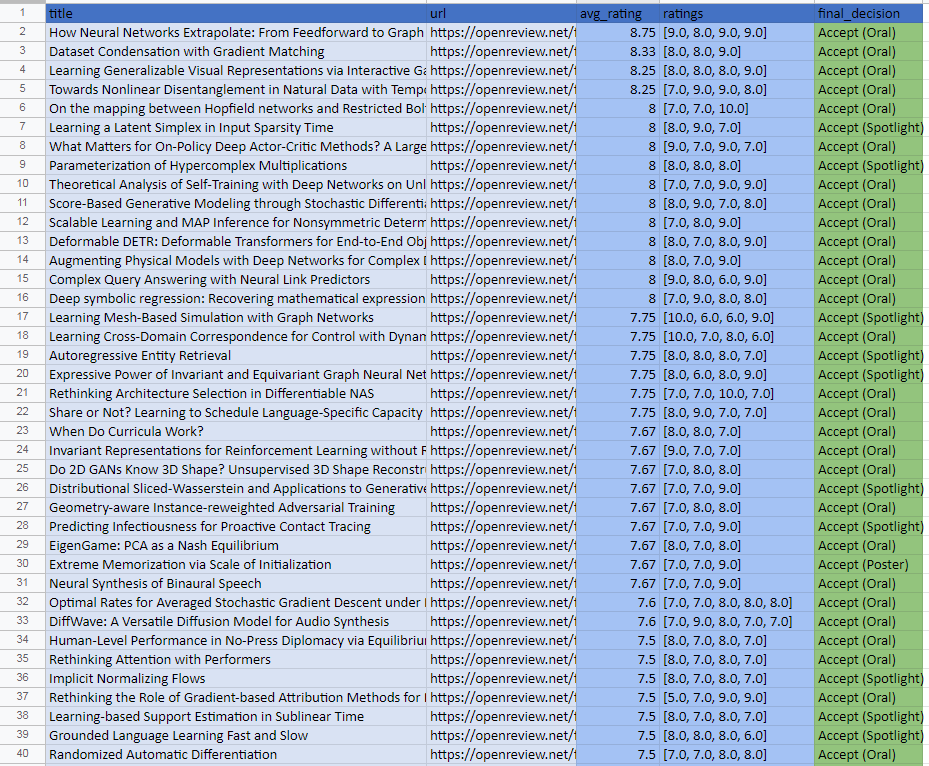Click decision cell for 'Autoregressive Entity Retrieval' row
The height and width of the screenshot is (766, 929).
pos(869,355)
